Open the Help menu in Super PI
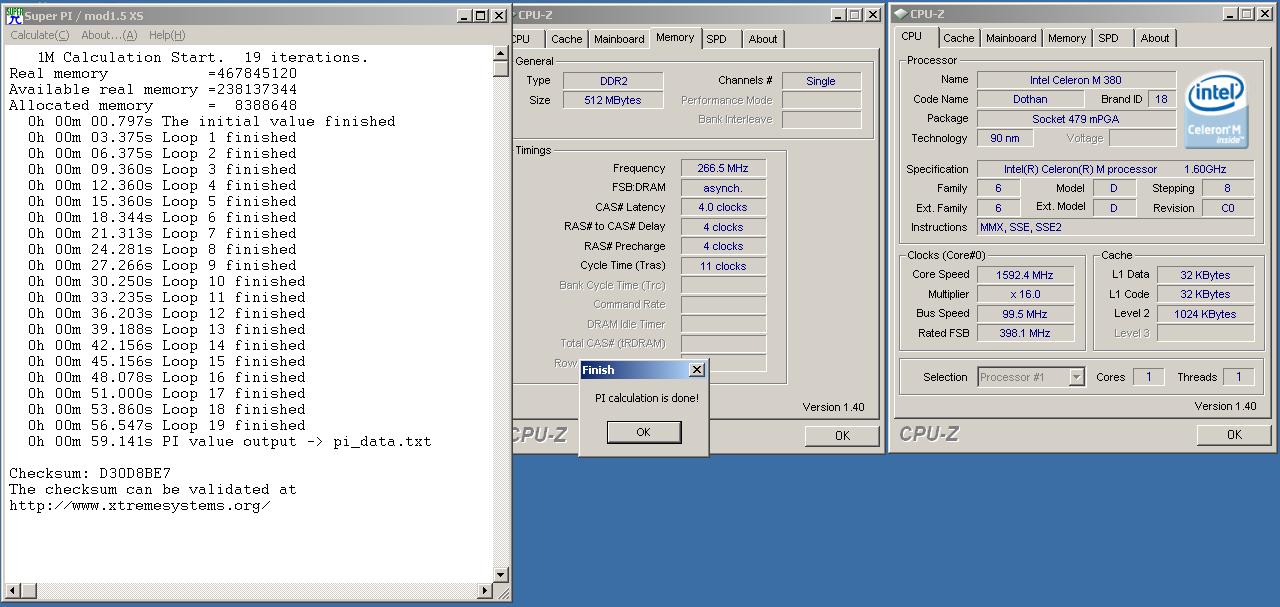 click(x=166, y=35)
